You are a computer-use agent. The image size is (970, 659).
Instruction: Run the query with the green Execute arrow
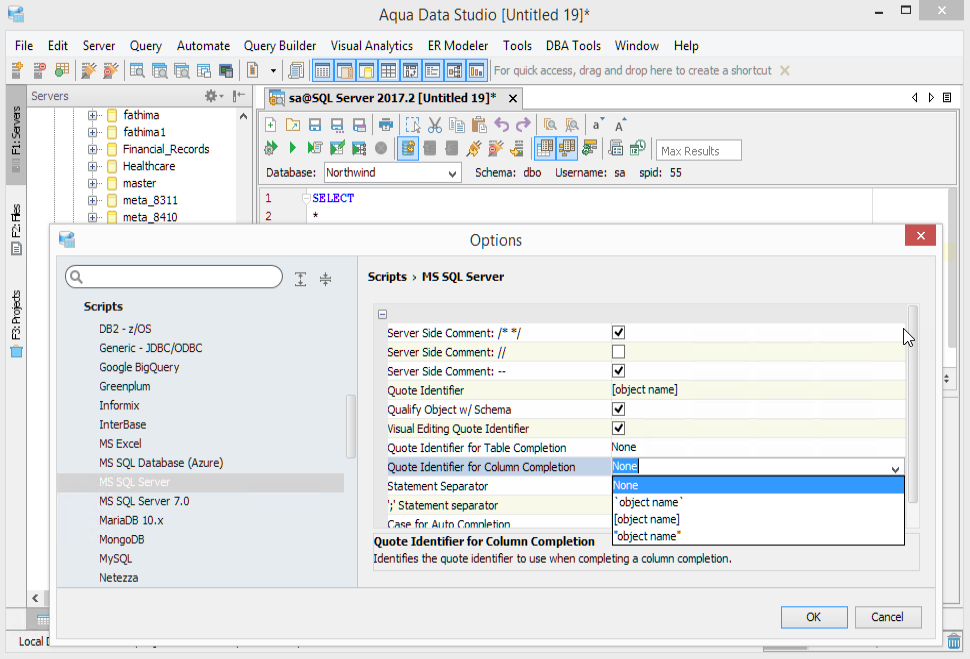pos(292,148)
